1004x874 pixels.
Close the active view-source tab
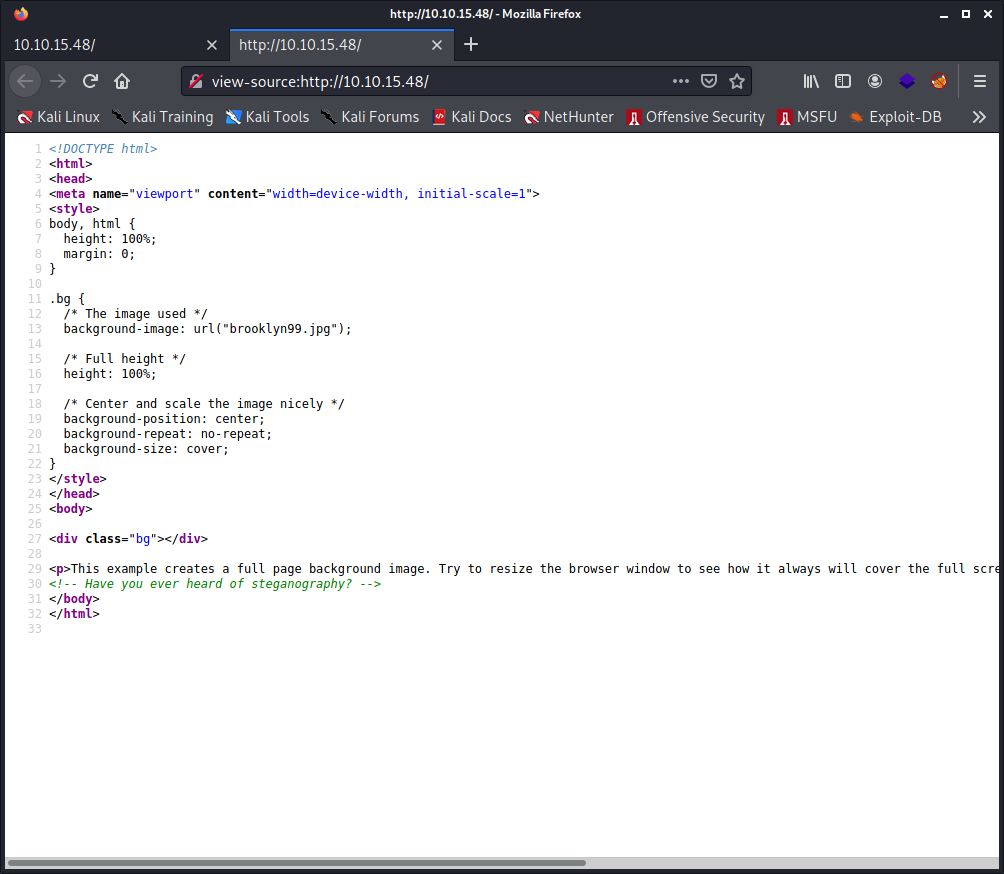click(x=437, y=45)
